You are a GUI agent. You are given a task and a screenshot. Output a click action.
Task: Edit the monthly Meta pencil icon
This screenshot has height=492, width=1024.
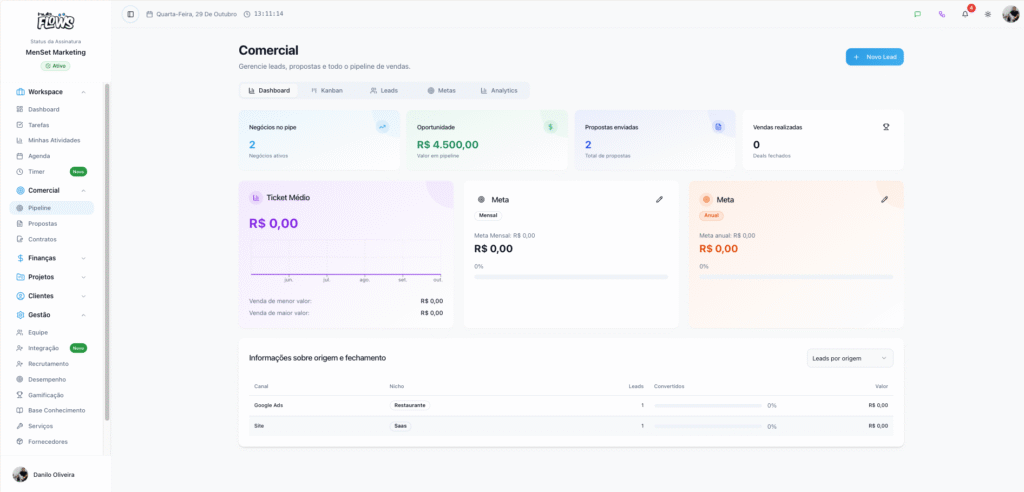point(659,199)
